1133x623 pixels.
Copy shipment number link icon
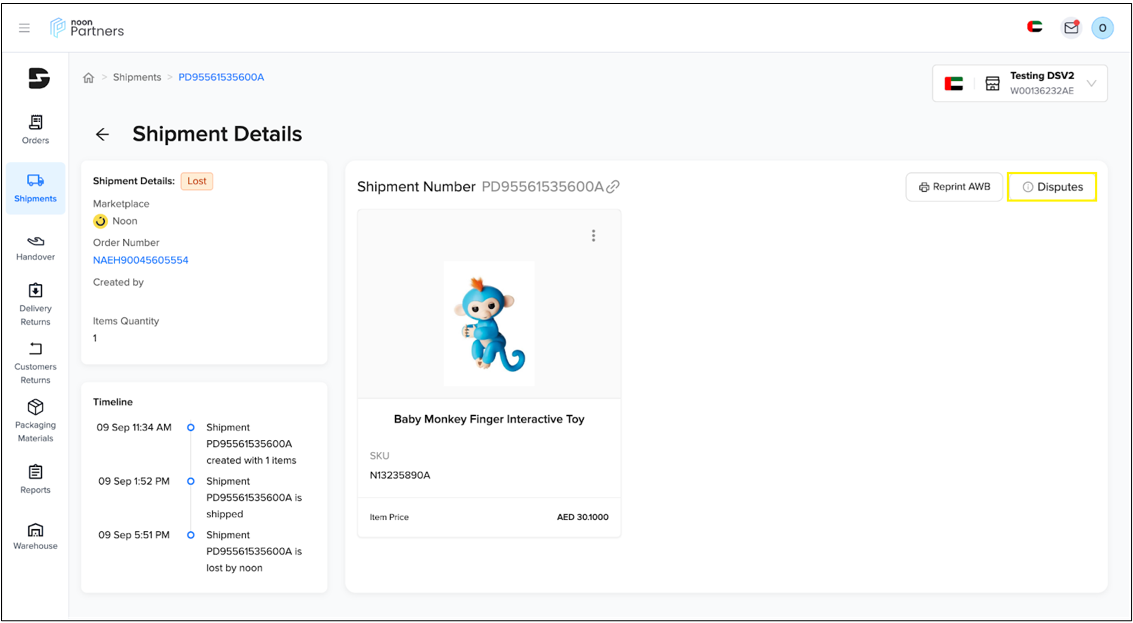613,187
